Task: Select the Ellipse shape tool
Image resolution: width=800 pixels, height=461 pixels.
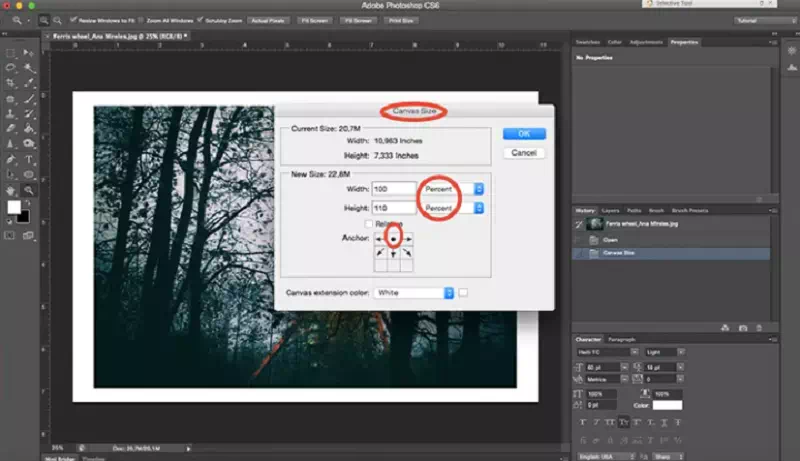Action: (x=29, y=175)
